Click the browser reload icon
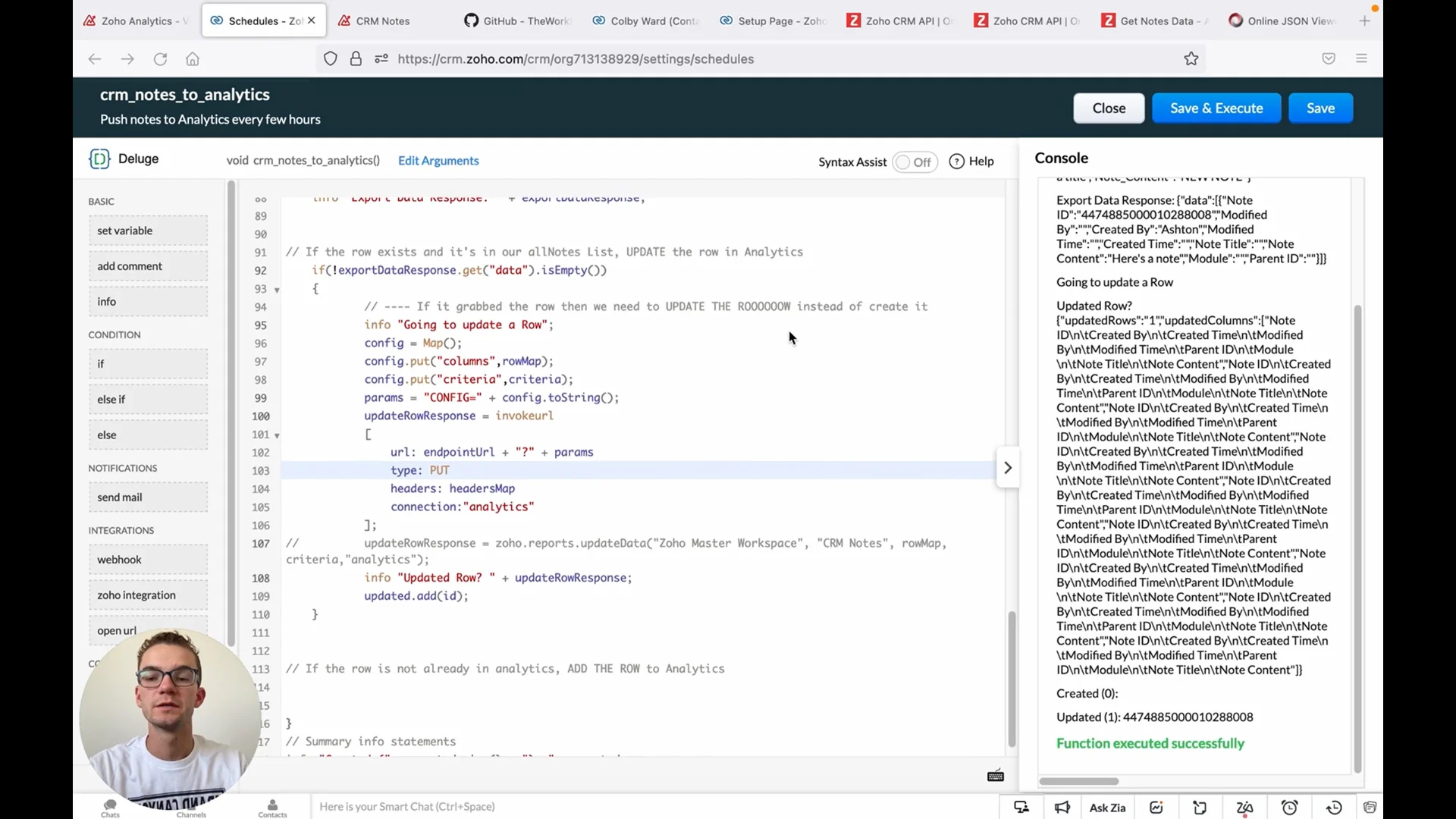The image size is (1456, 819). [x=160, y=59]
